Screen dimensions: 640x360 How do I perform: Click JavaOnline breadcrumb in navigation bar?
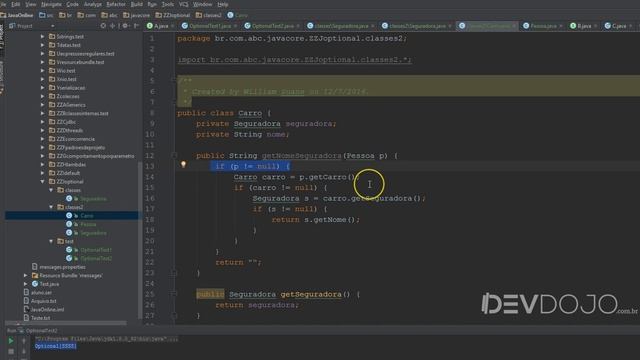tap(17, 15)
